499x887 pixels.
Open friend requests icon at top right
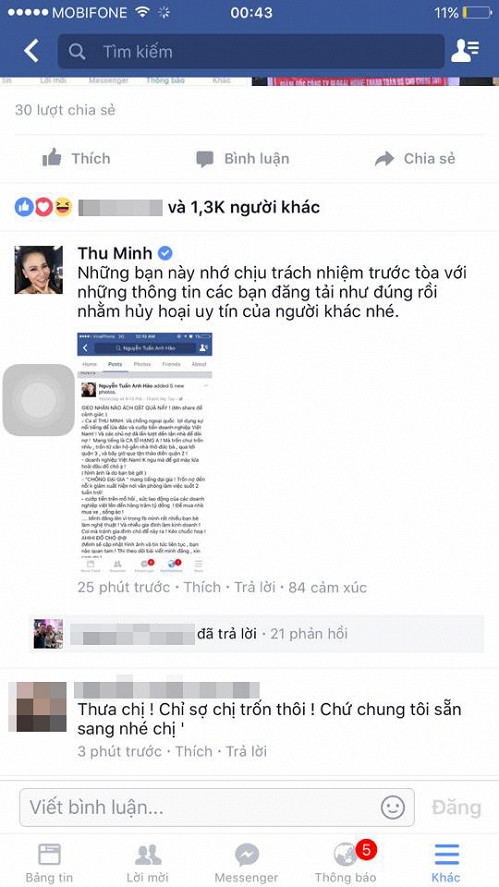(x=465, y=51)
